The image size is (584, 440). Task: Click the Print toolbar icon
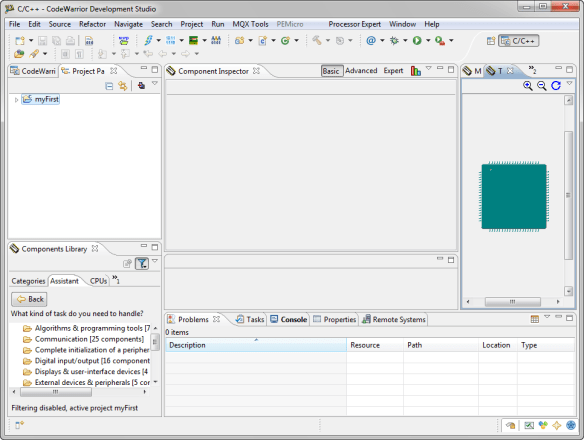(x=70, y=41)
